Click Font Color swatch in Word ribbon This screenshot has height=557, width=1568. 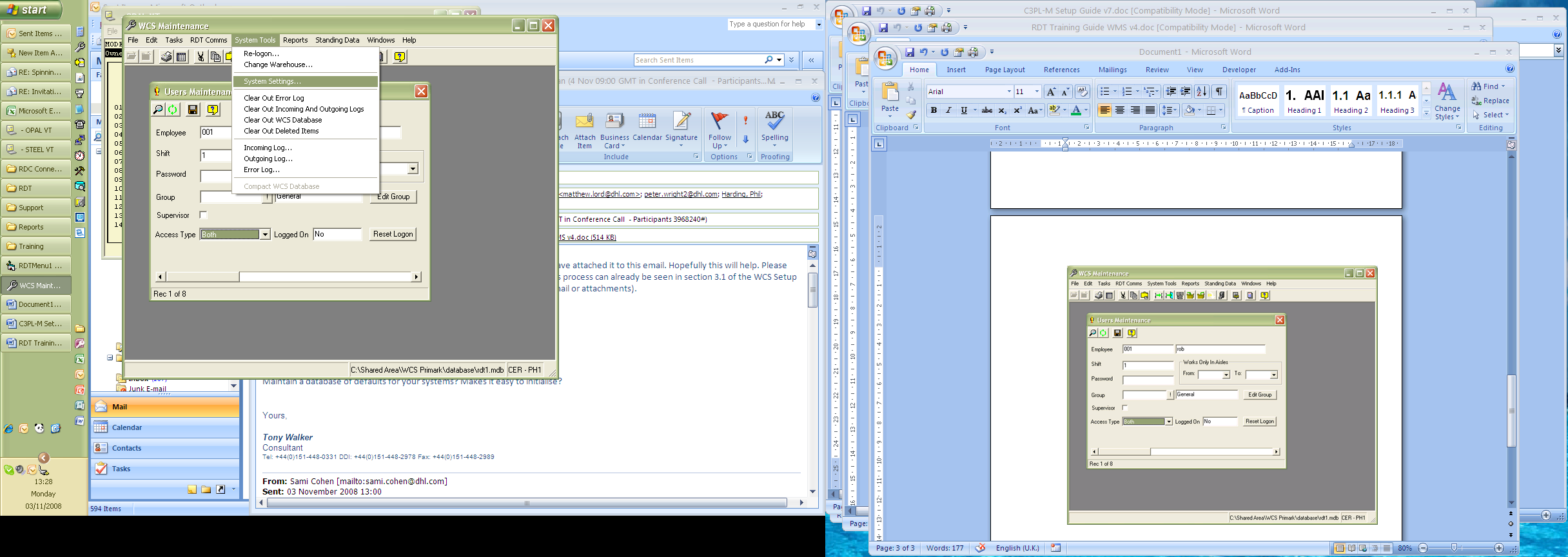pyautogui.click(x=1075, y=110)
